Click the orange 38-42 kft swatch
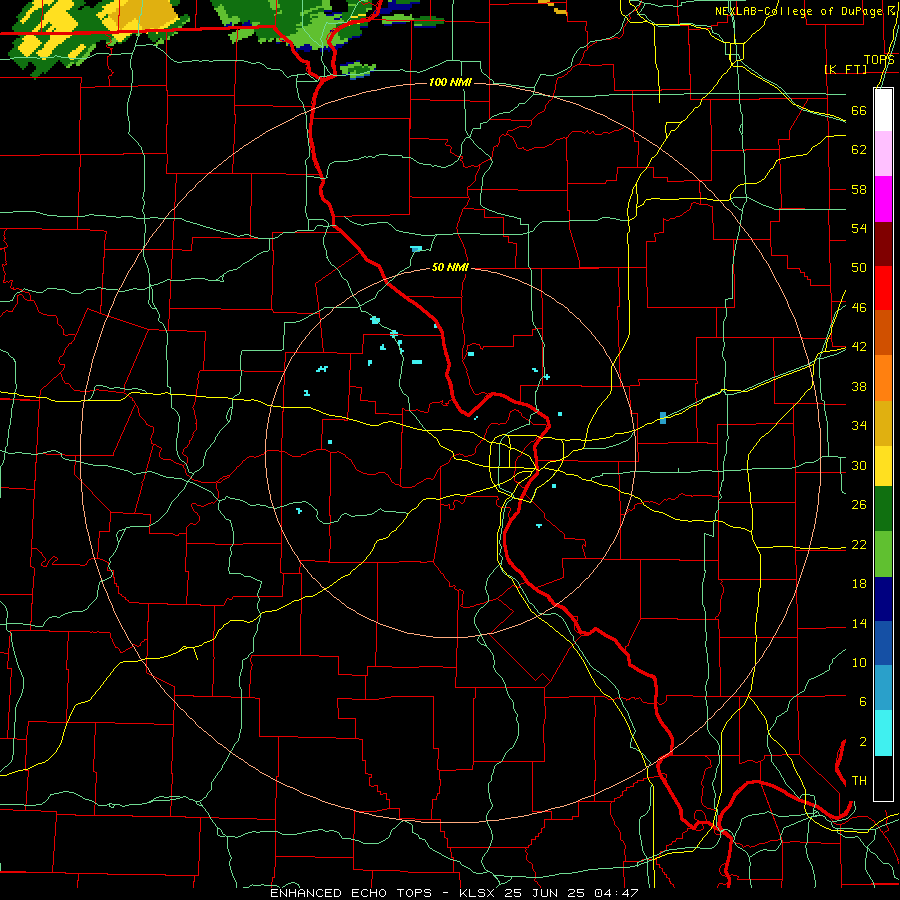The width and height of the screenshot is (900, 900). (883, 378)
